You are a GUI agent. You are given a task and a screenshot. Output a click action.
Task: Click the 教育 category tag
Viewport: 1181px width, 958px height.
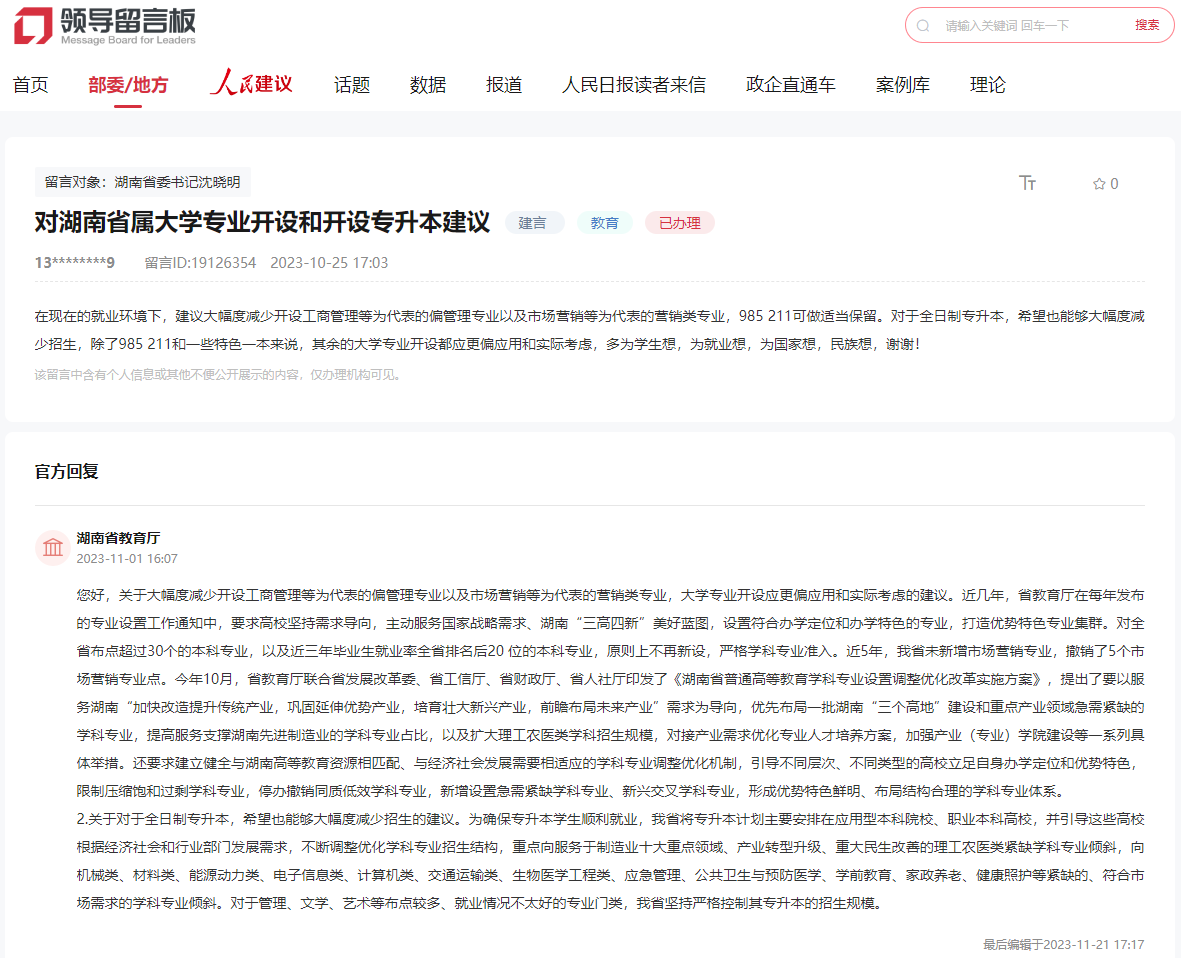click(x=604, y=222)
